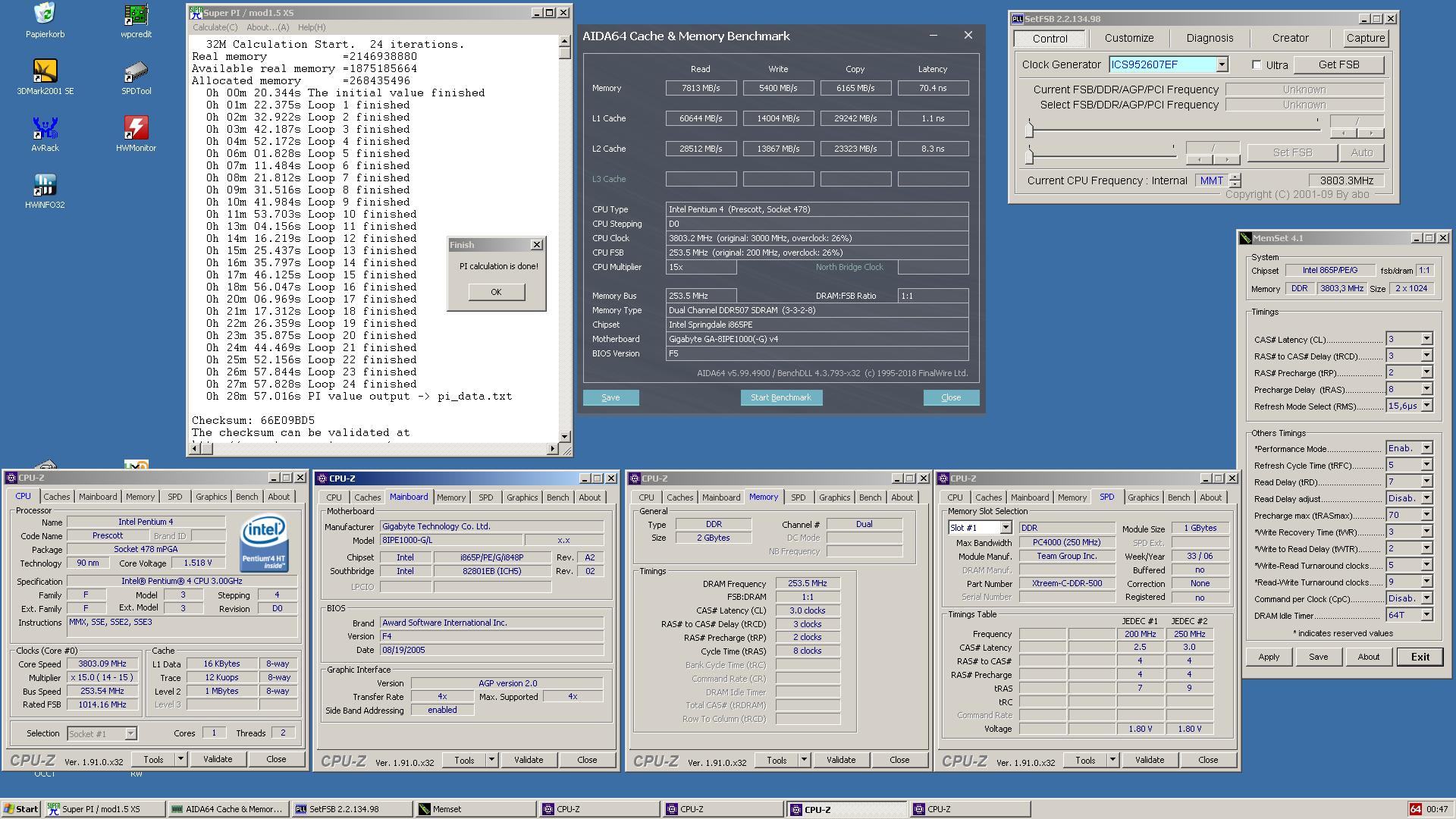This screenshot has width=1456, height=819.
Task: Open Caches tab in the CPU-Z CPU window
Action: (x=57, y=497)
